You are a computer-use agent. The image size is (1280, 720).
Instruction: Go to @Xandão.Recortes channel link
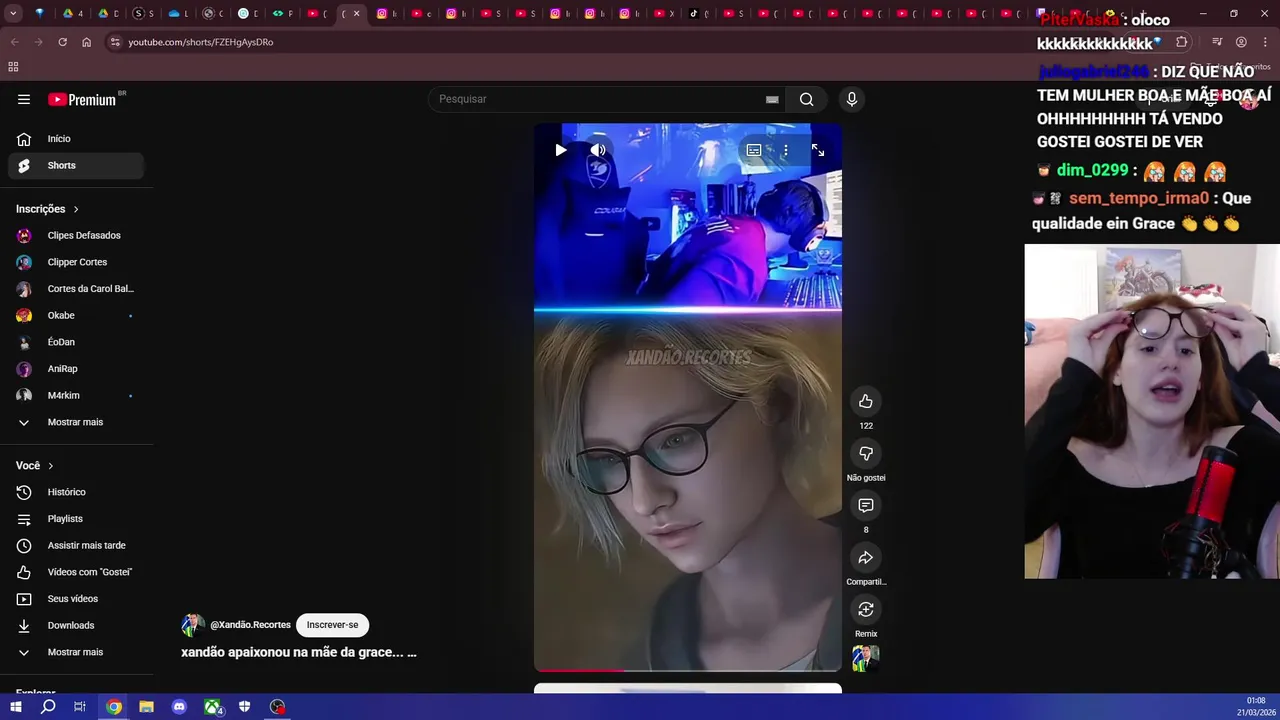click(x=250, y=625)
